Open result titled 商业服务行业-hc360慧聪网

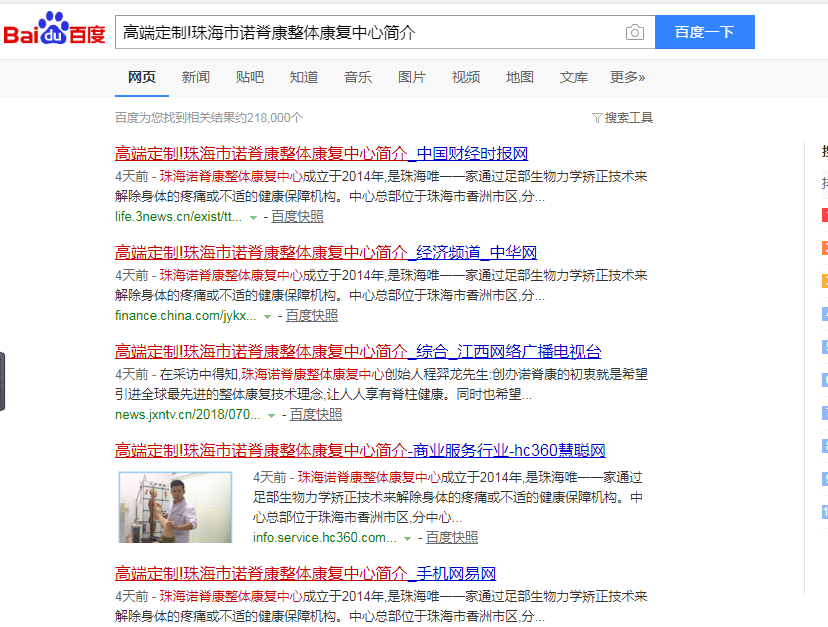[x=360, y=451]
